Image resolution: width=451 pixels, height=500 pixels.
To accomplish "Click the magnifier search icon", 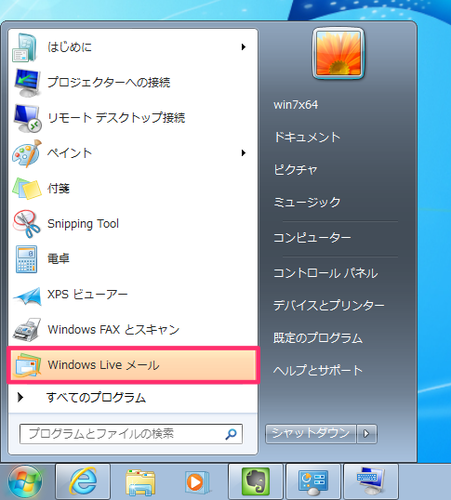I will pos(231,434).
